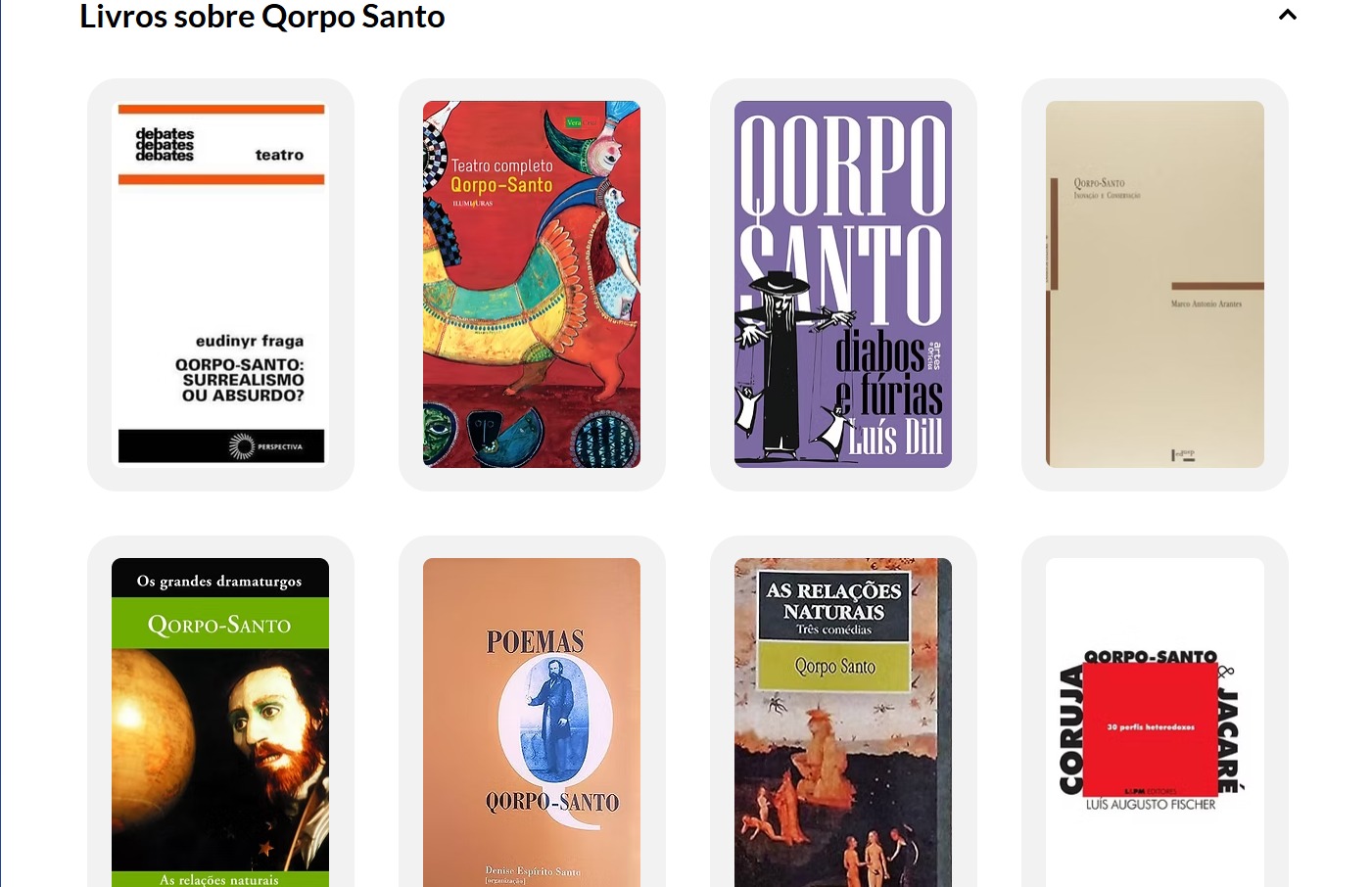This screenshot has height=887, width=1372.
Task: Open the Surrealismo ou Absurdo book by Eudinyr Fraga
Action: 220,284
